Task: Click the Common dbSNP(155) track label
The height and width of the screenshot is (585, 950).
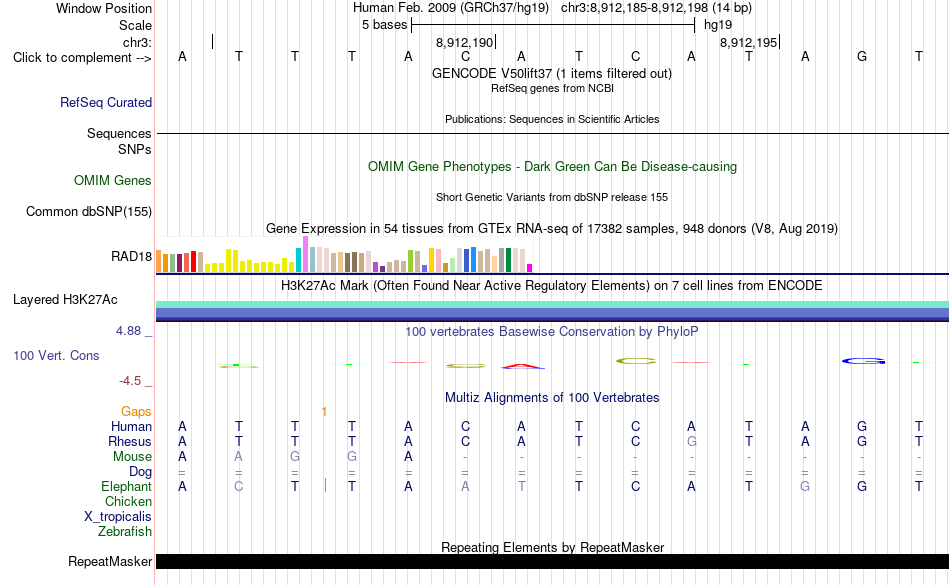Action: (89, 211)
